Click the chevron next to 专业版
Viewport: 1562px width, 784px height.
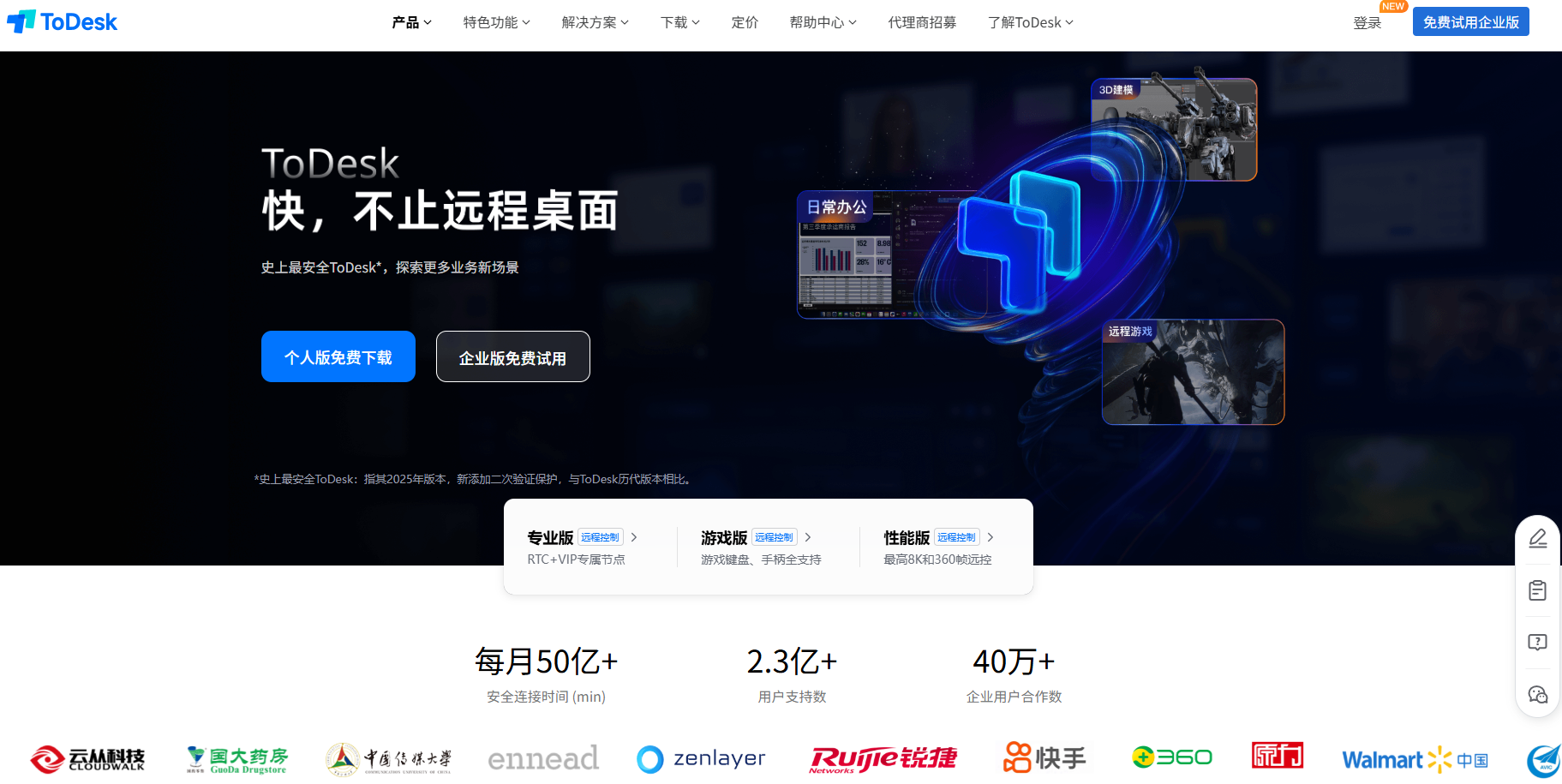click(x=634, y=537)
